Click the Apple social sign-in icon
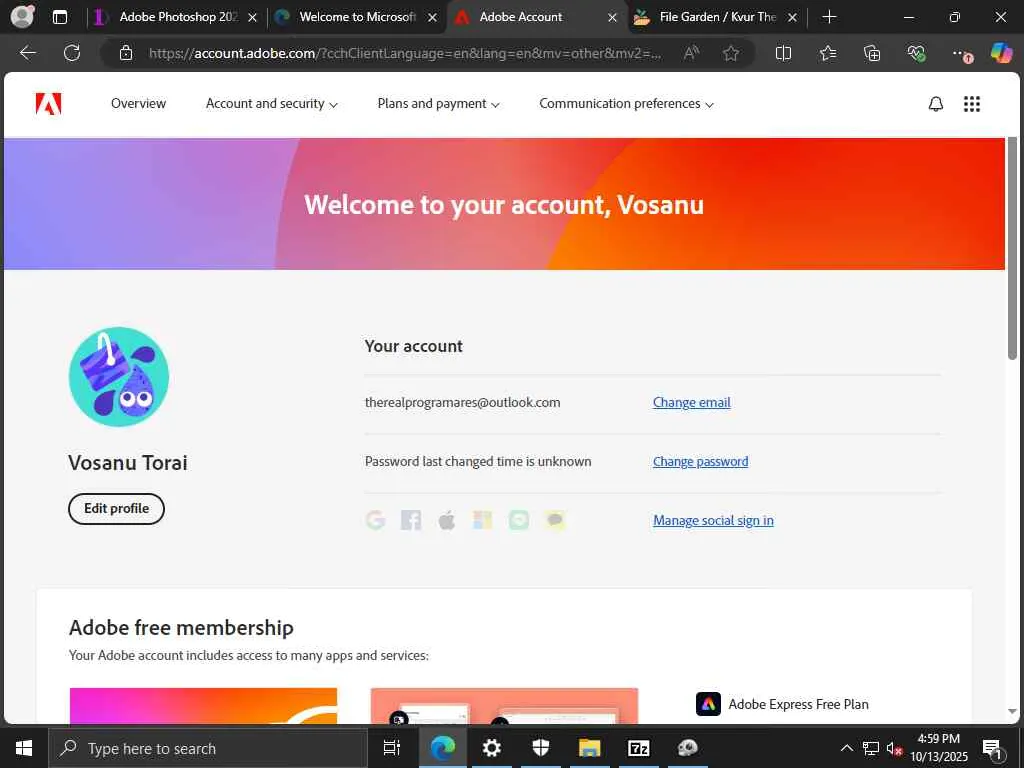The image size is (1024, 768). coord(447,520)
